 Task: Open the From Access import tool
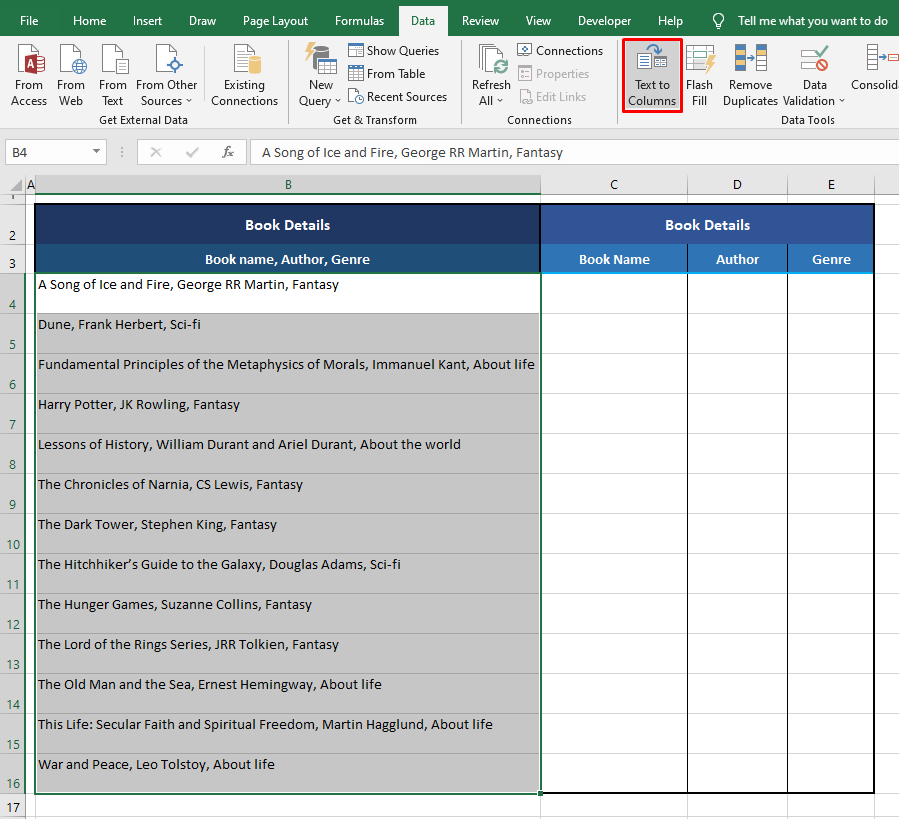[29, 75]
